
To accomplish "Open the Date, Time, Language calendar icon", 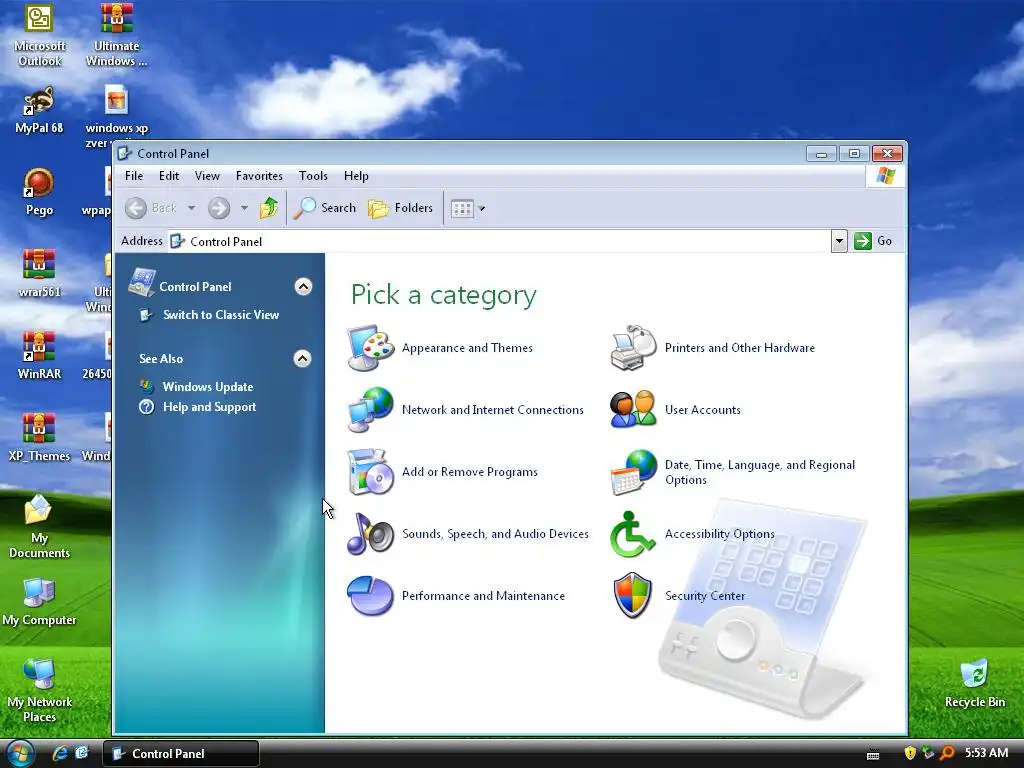I will click(633, 472).
